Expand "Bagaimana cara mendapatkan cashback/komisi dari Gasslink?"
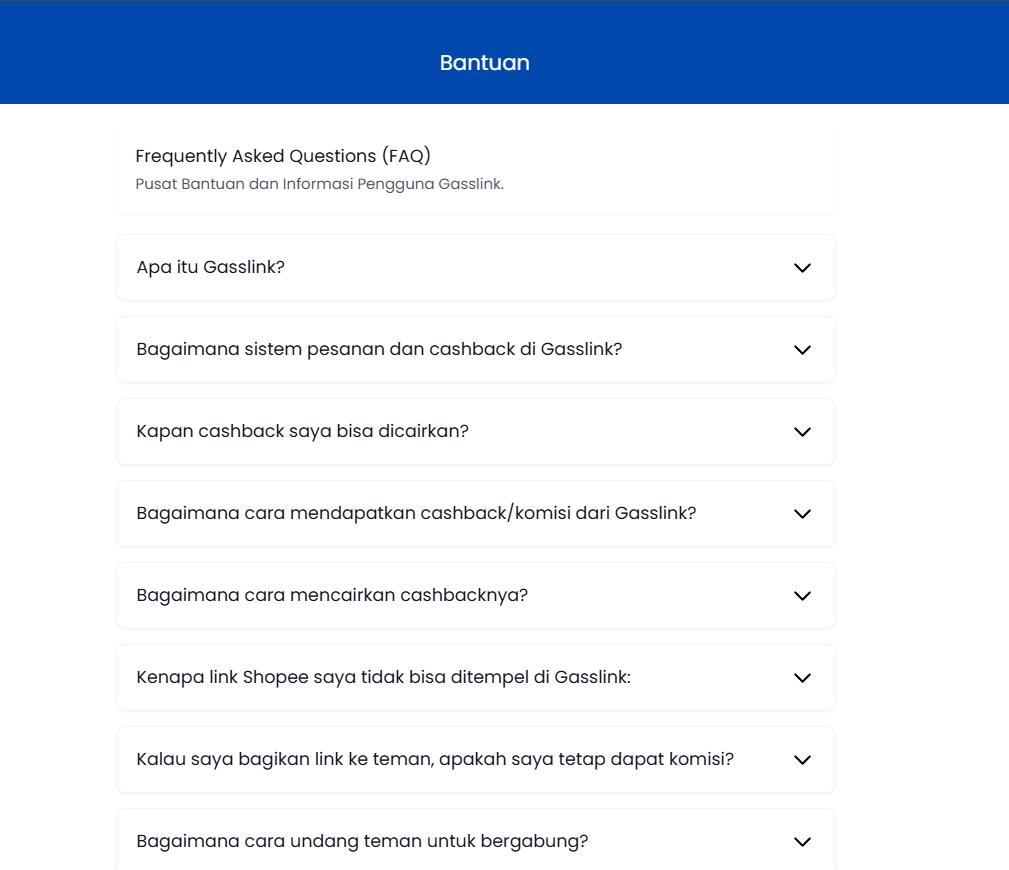1009x870 pixels. (416, 514)
